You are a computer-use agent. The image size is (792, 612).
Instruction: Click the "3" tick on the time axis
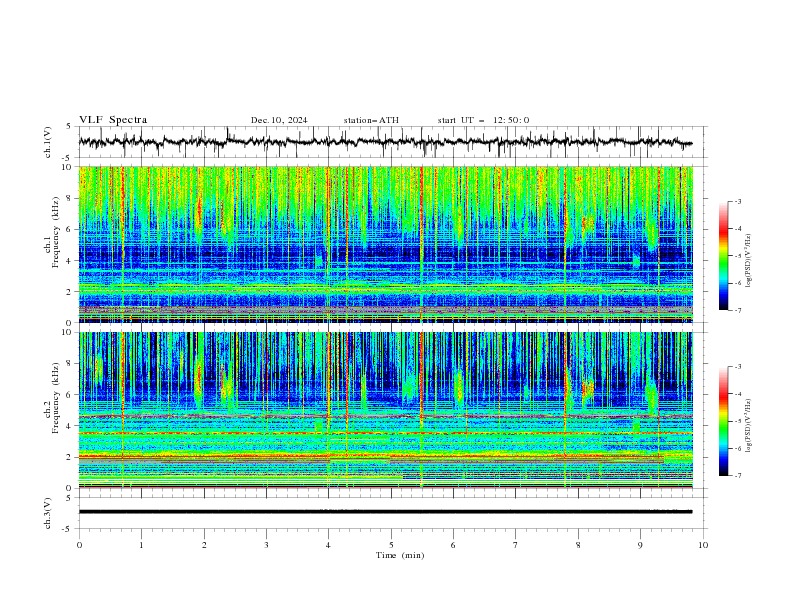pos(266,545)
